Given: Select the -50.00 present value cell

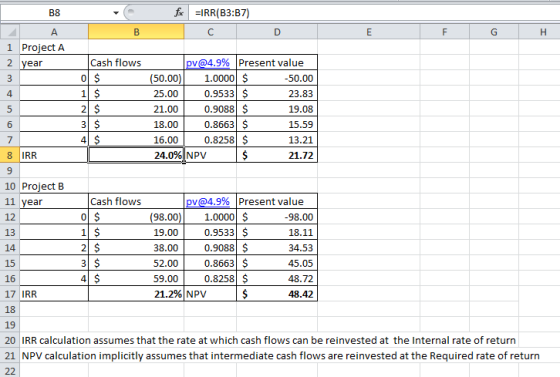Looking at the screenshot, I should [277, 78].
